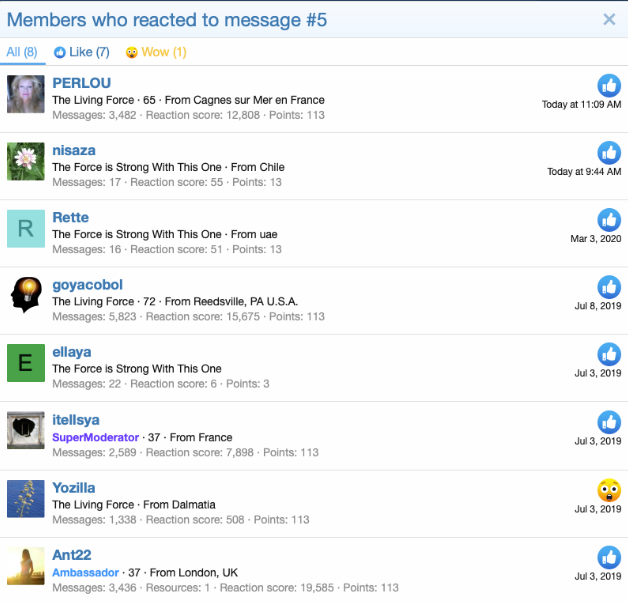
Task: Click the Like icon in Rette's row
Action: (x=609, y=219)
